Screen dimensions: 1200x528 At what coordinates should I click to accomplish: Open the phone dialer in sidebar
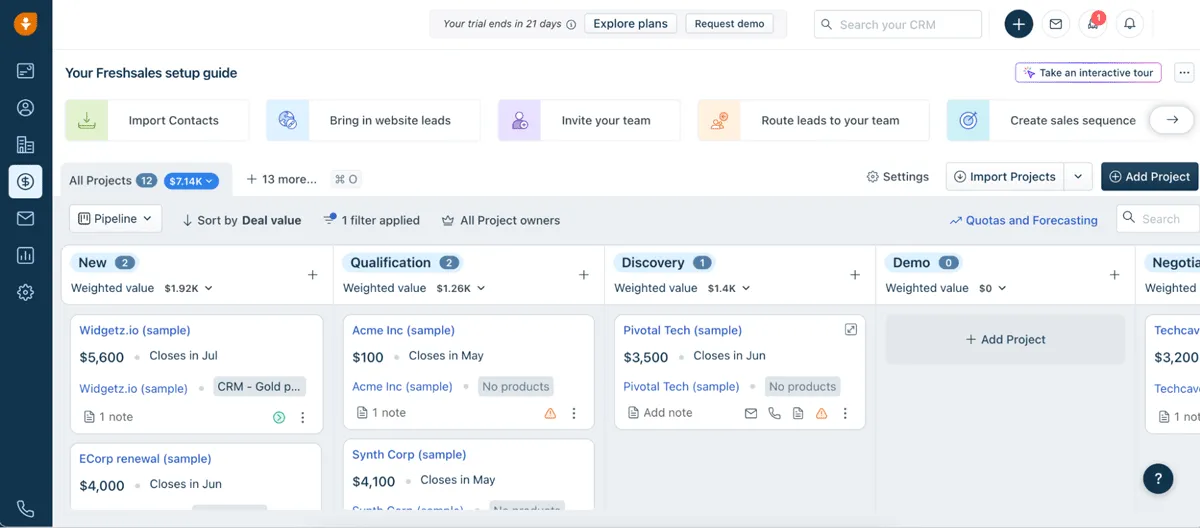(25, 509)
